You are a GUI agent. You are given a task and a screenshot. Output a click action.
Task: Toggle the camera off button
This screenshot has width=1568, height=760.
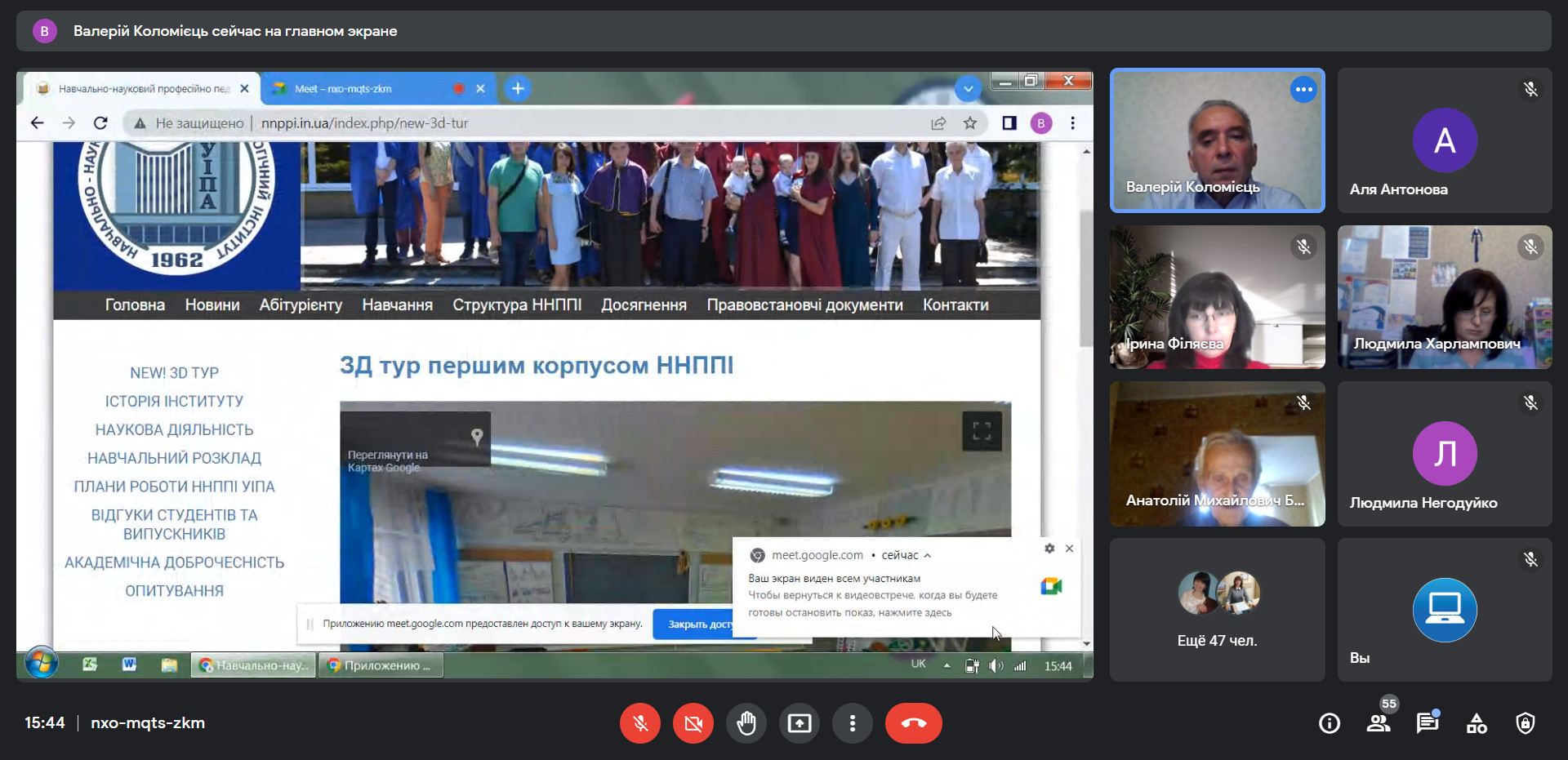pyautogui.click(x=693, y=723)
